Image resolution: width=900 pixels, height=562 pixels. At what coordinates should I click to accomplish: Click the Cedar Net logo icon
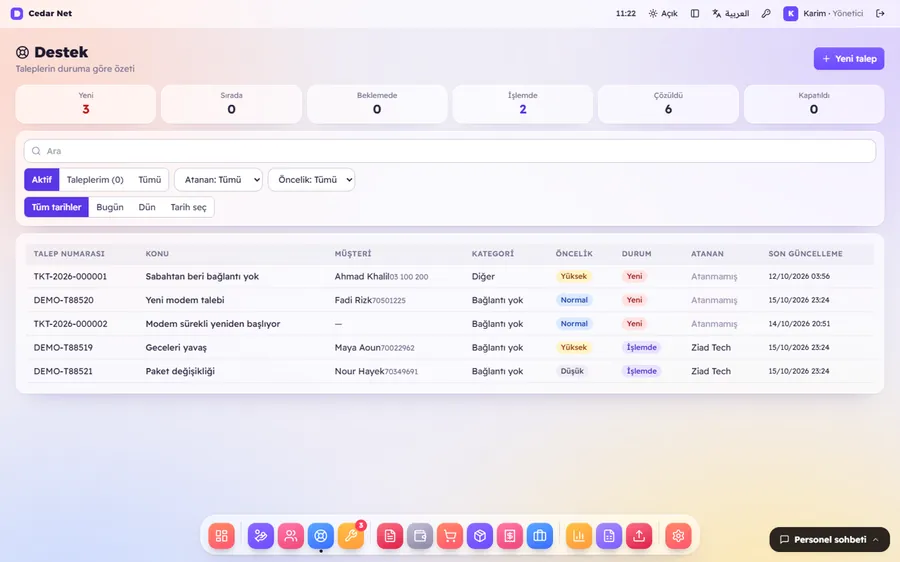[x=17, y=13]
